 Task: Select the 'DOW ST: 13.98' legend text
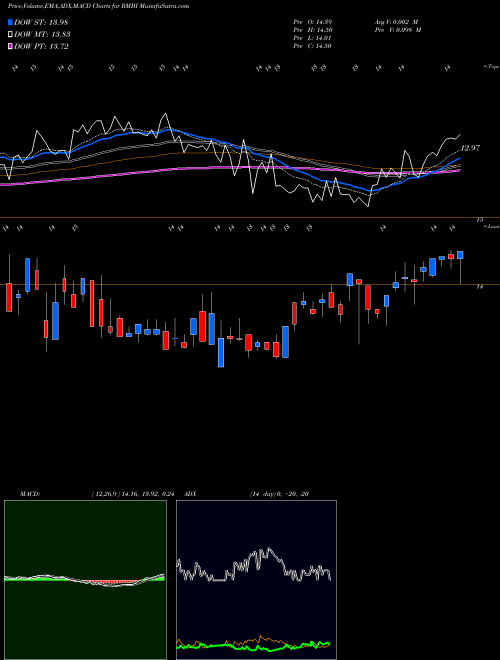pyautogui.click(x=41, y=22)
